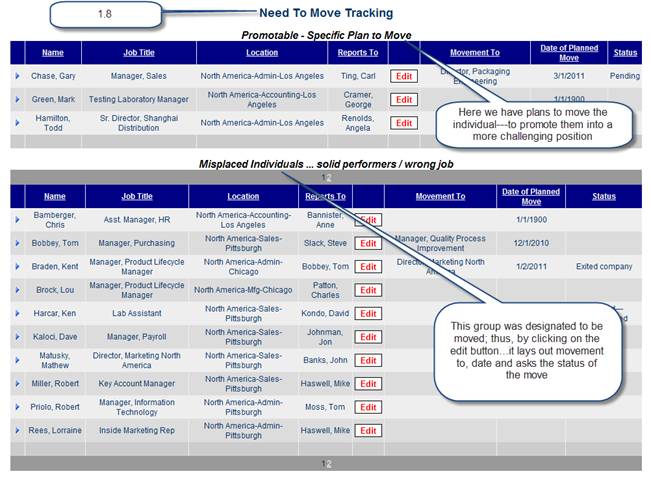Click Edit for Rees, Lorraine
This screenshot has height=478, width=651.
(368, 431)
